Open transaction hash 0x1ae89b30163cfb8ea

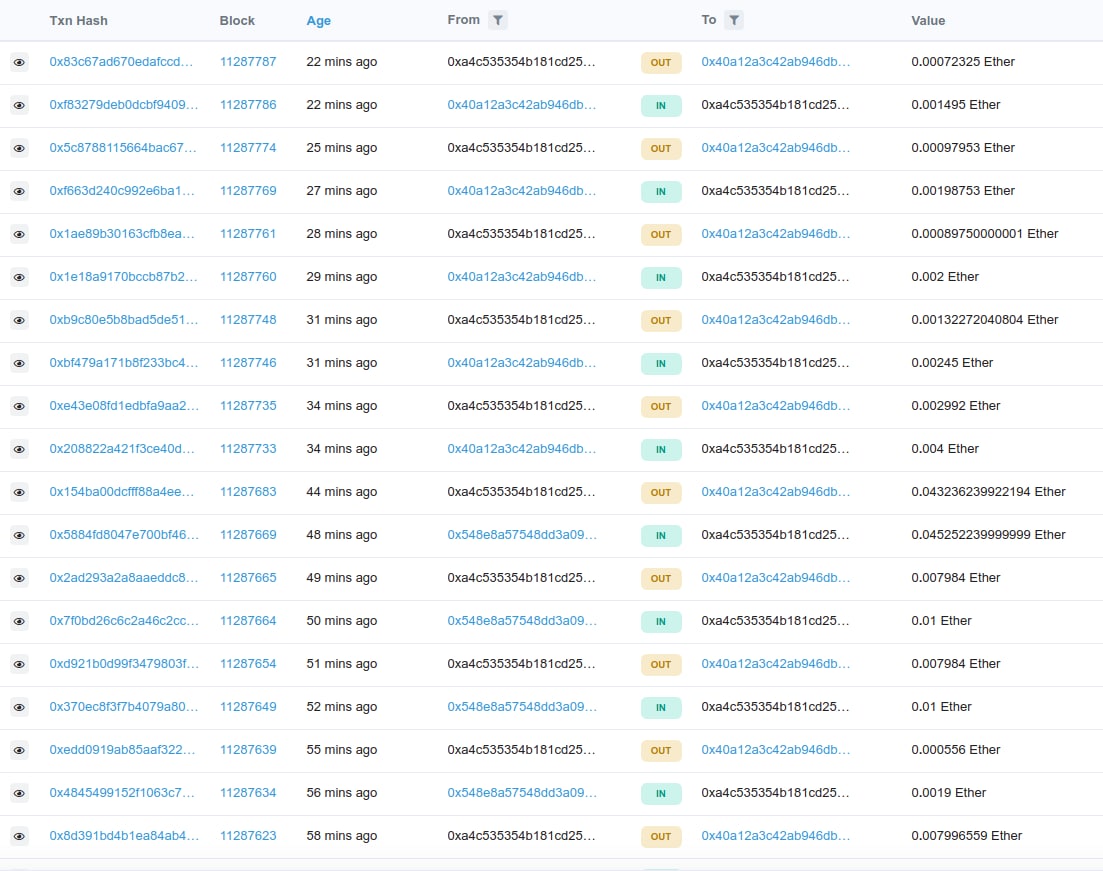(122, 234)
